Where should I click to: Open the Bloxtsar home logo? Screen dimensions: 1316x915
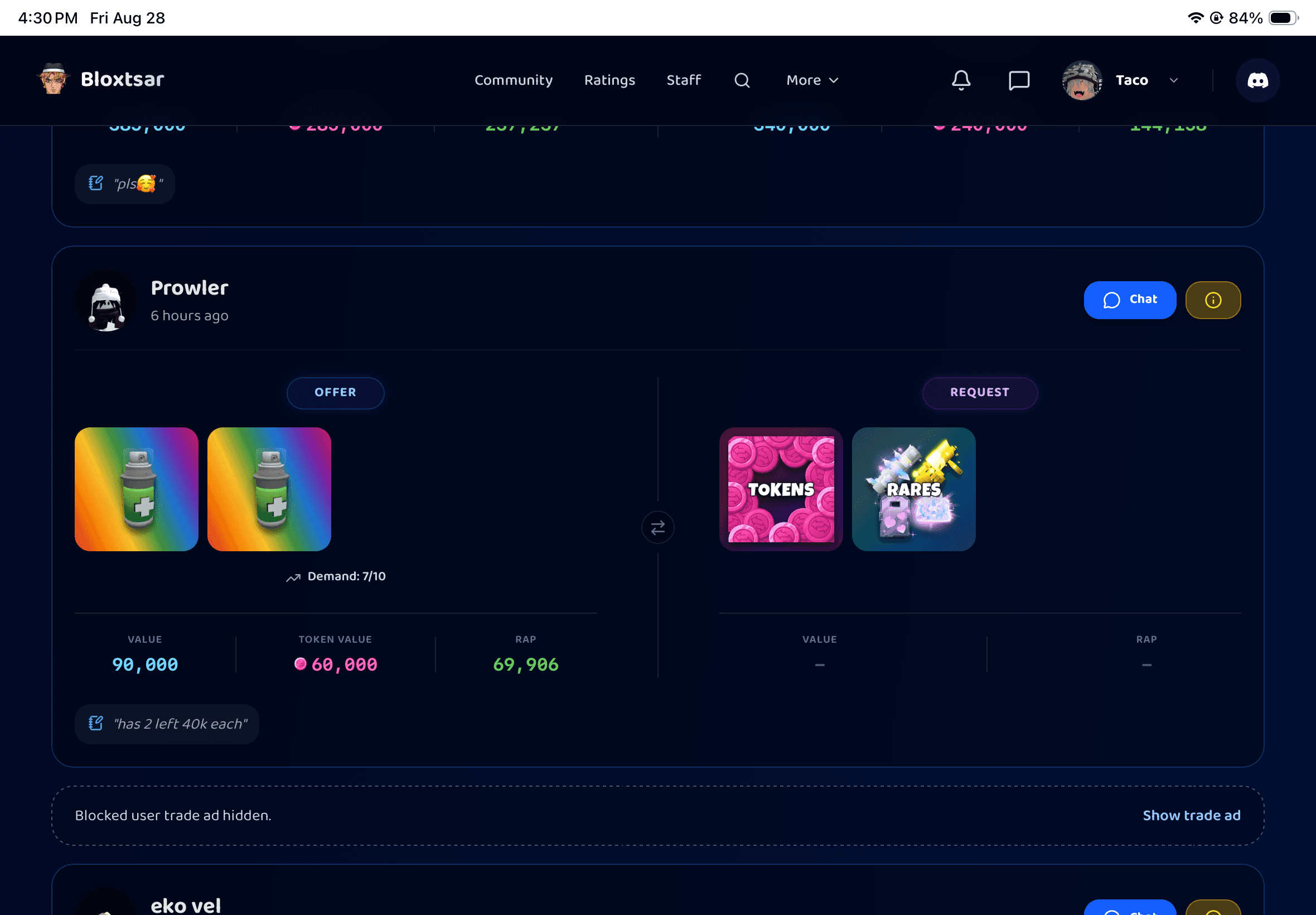point(54,79)
